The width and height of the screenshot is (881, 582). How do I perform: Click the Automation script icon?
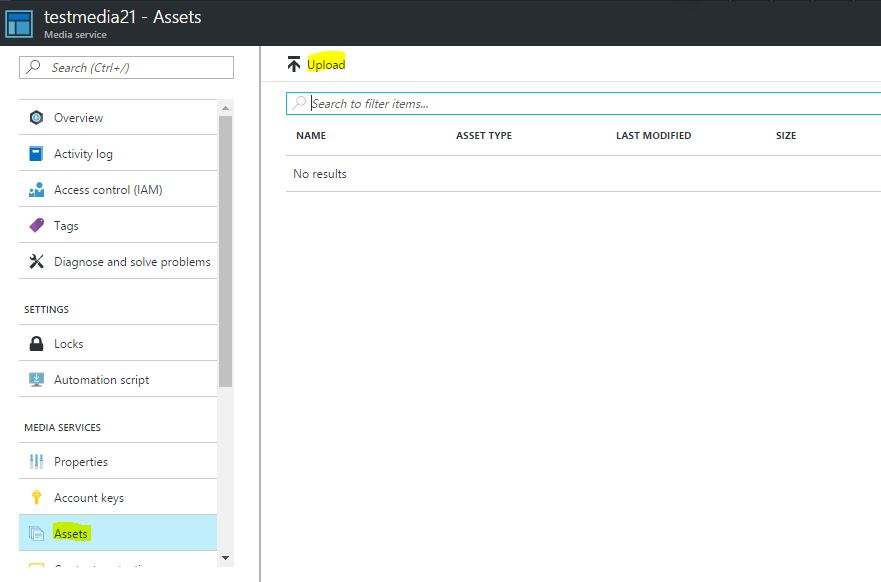(x=37, y=380)
